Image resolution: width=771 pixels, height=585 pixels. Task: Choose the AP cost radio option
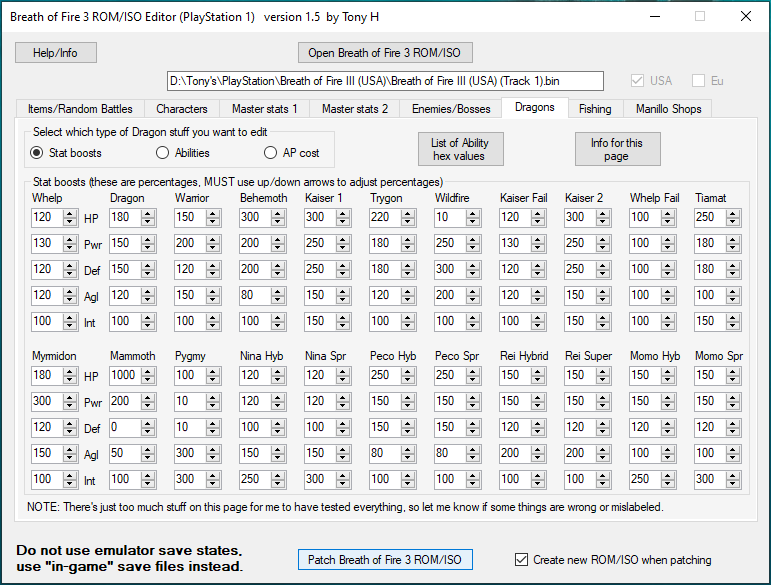pos(270,153)
